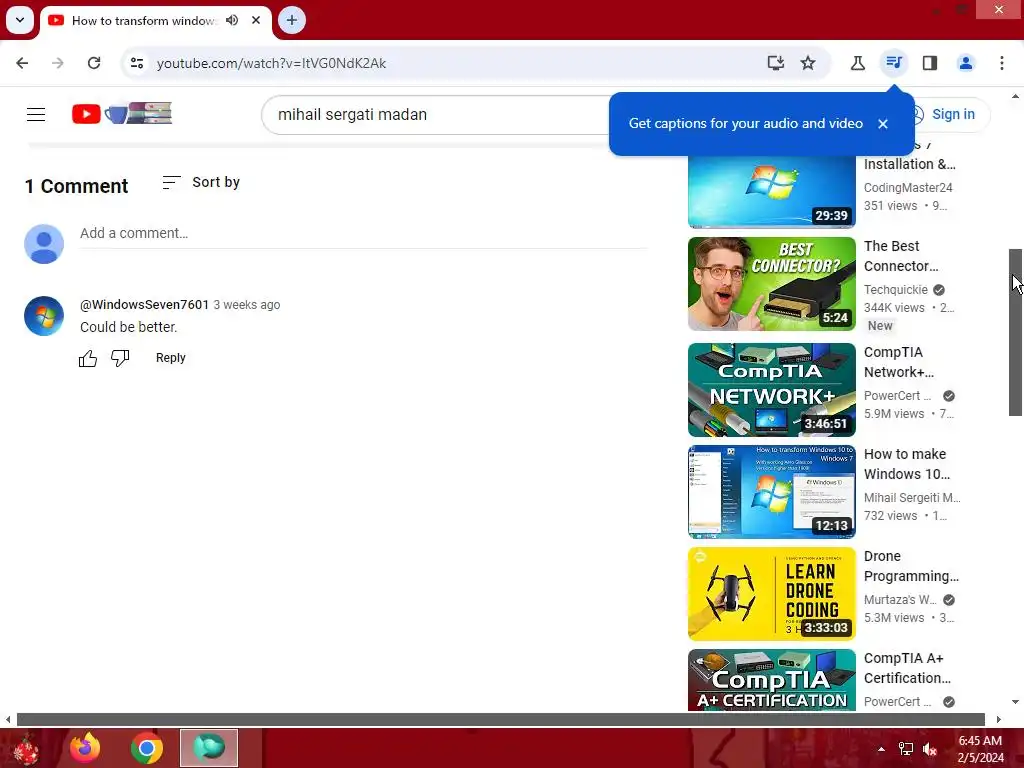
Task: Open the tab search dropdown arrow
Action: (x=20, y=20)
